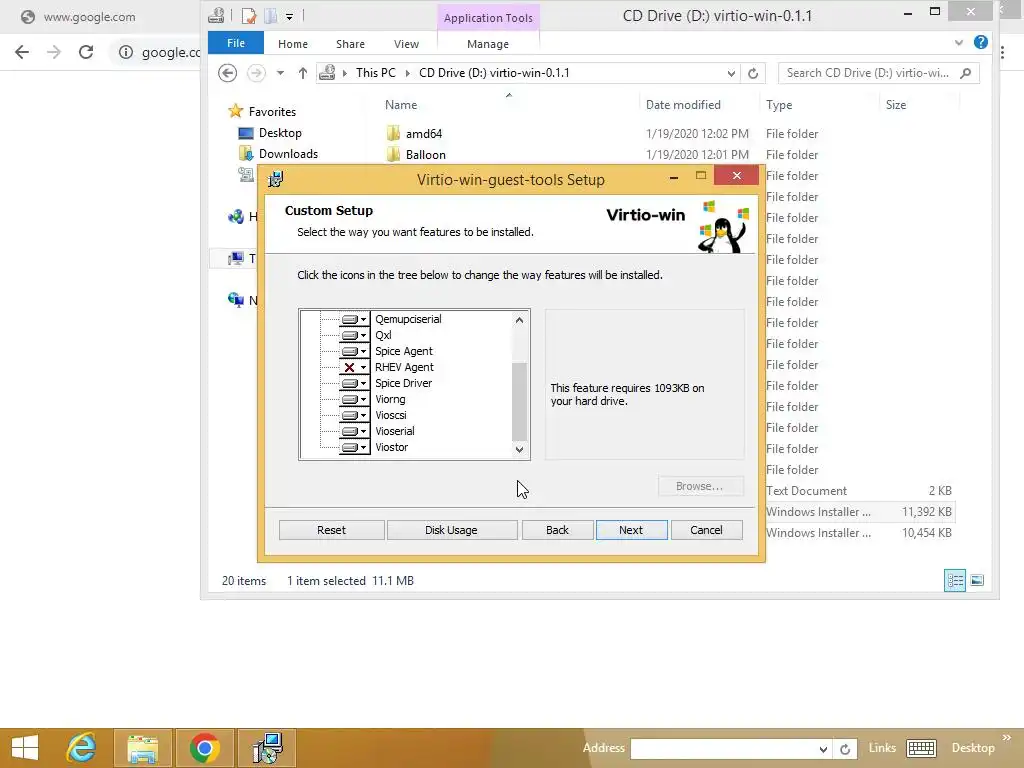Select the amd64 folder

pos(424,134)
